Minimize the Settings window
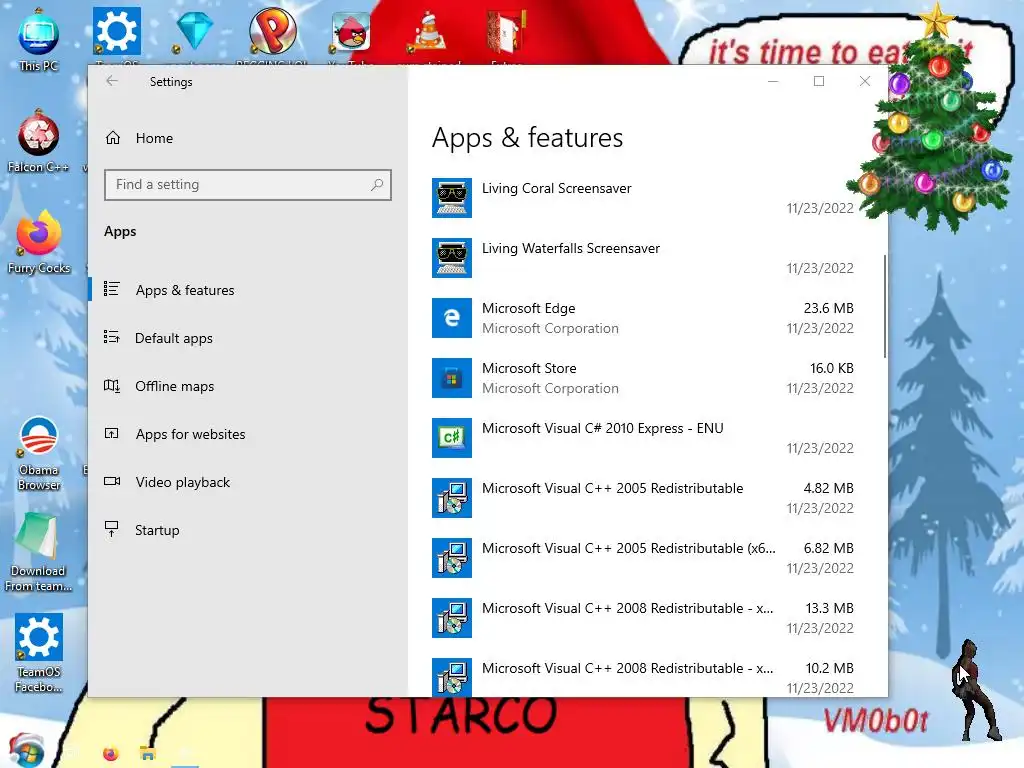1024x768 pixels. click(x=773, y=81)
